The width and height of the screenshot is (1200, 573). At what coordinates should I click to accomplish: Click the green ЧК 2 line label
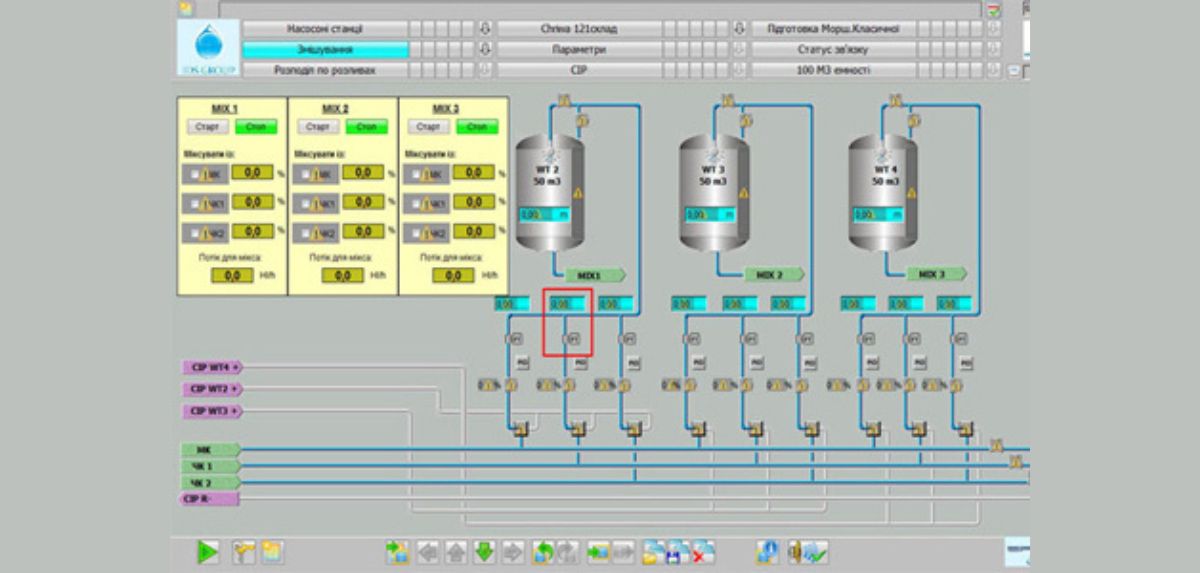(211, 482)
